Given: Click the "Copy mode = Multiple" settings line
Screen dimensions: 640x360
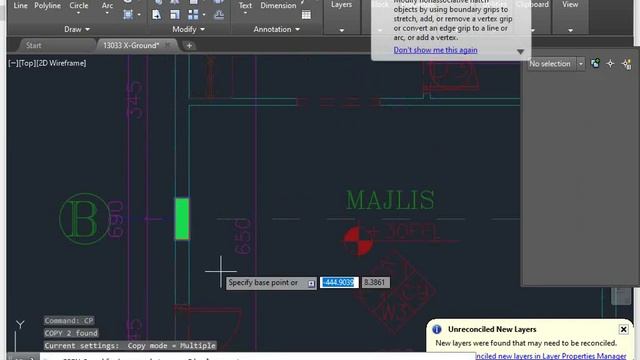Looking at the screenshot, I should coord(130,346).
